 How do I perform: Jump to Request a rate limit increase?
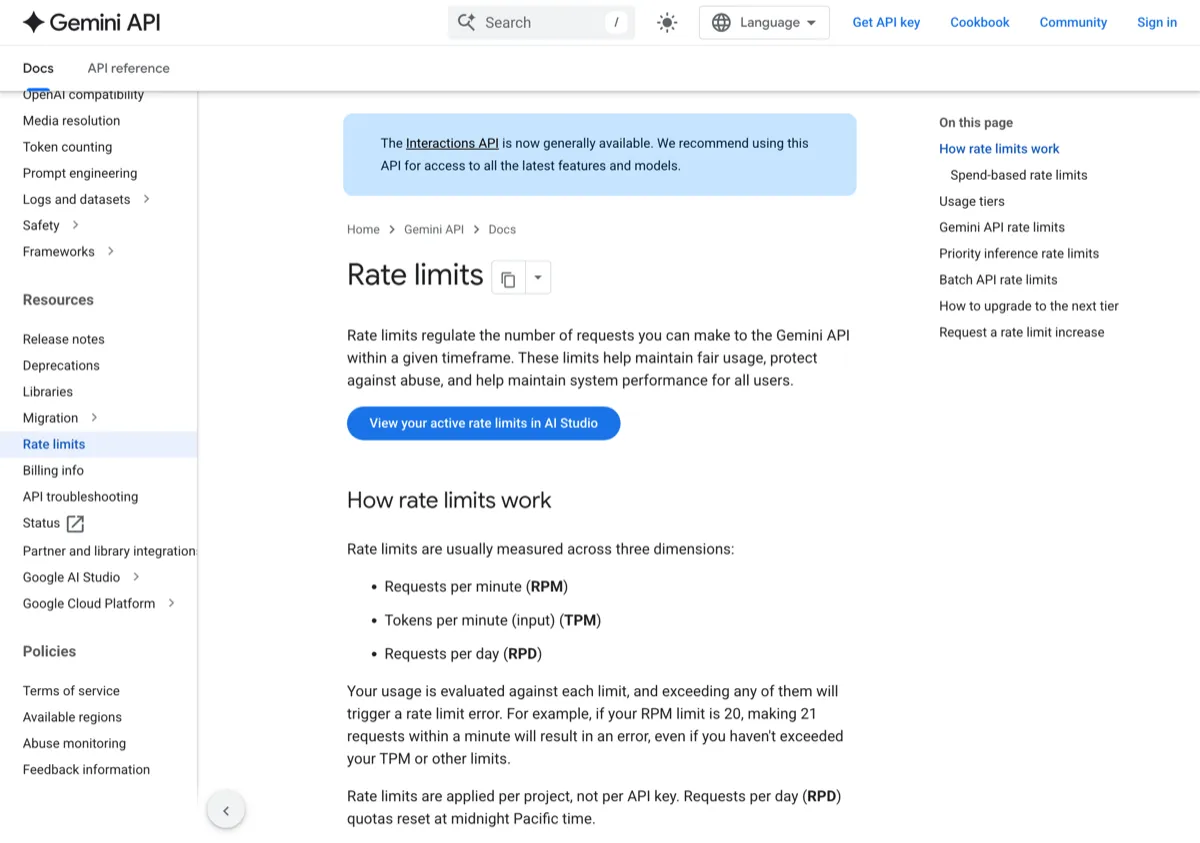pos(1022,332)
